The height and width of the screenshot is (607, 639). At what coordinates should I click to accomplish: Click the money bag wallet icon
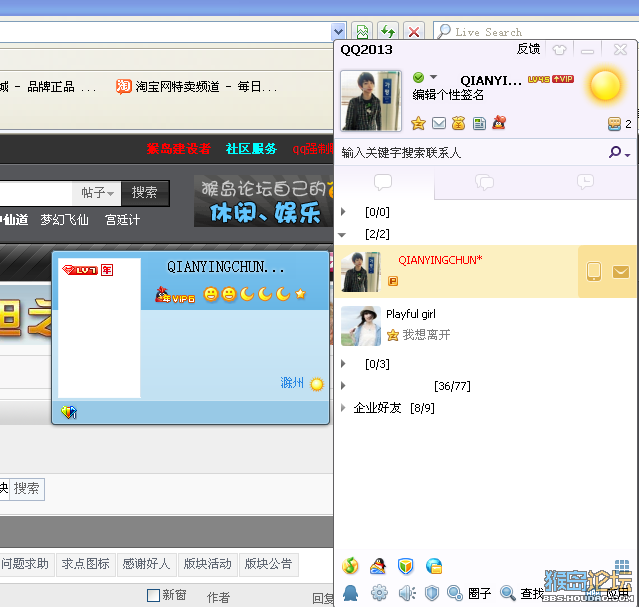coord(458,123)
